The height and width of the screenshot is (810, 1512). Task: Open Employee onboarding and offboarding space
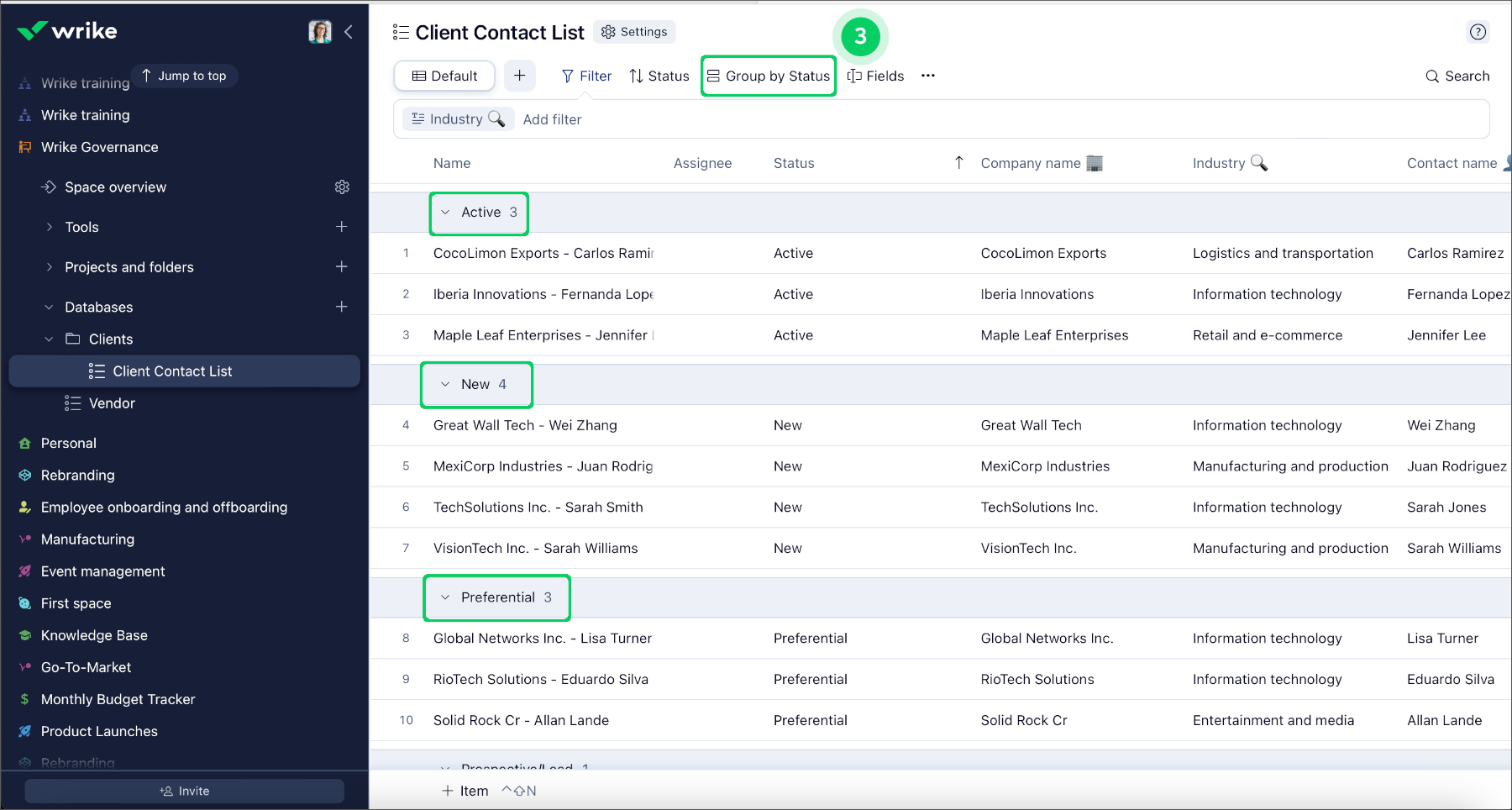(x=164, y=507)
